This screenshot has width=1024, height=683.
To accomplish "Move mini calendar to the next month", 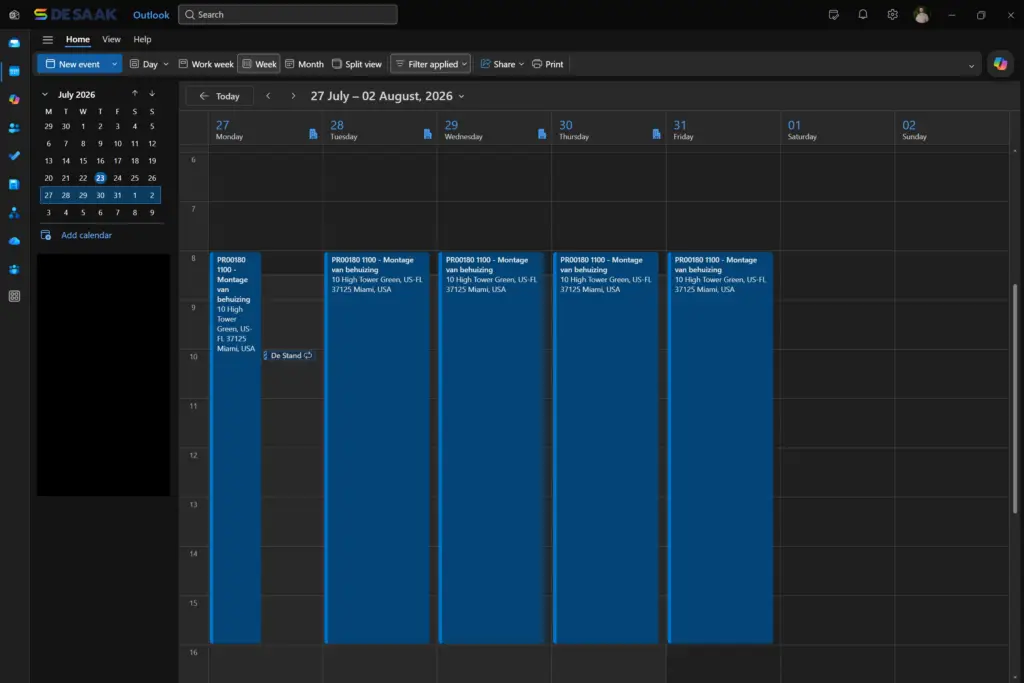I will pyautogui.click(x=152, y=94).
